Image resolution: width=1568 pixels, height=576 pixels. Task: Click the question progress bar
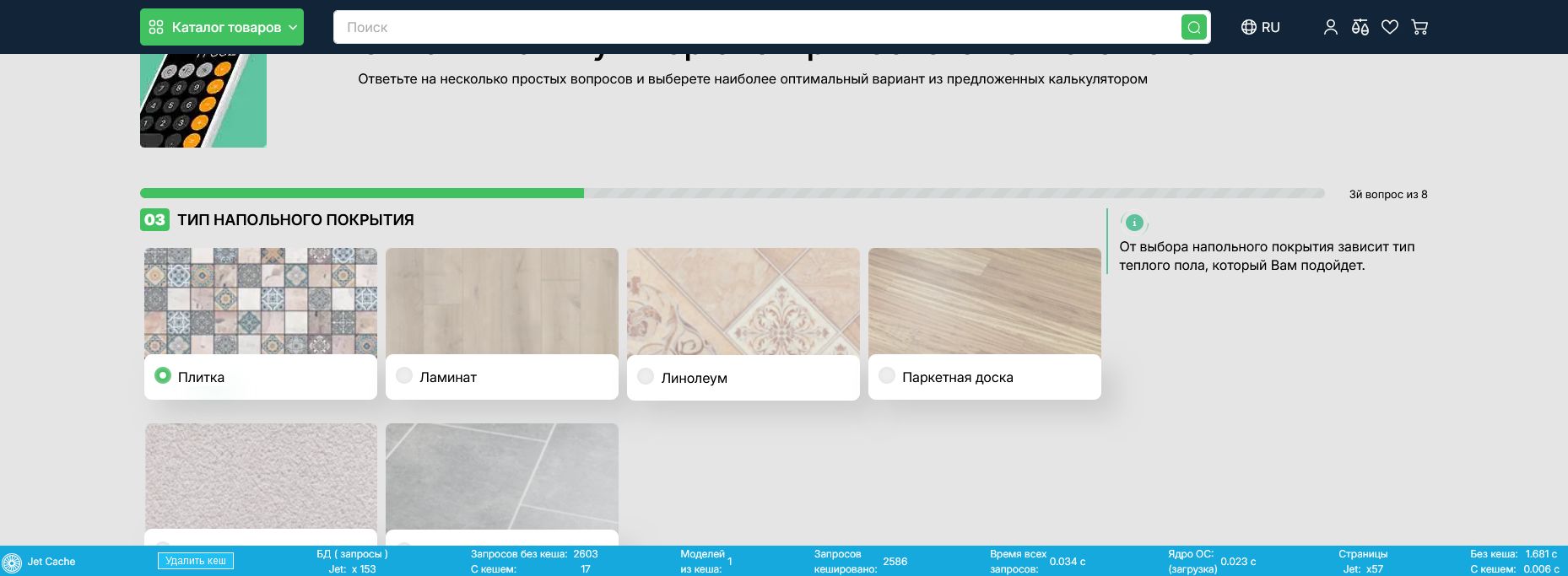click(732, 193)
